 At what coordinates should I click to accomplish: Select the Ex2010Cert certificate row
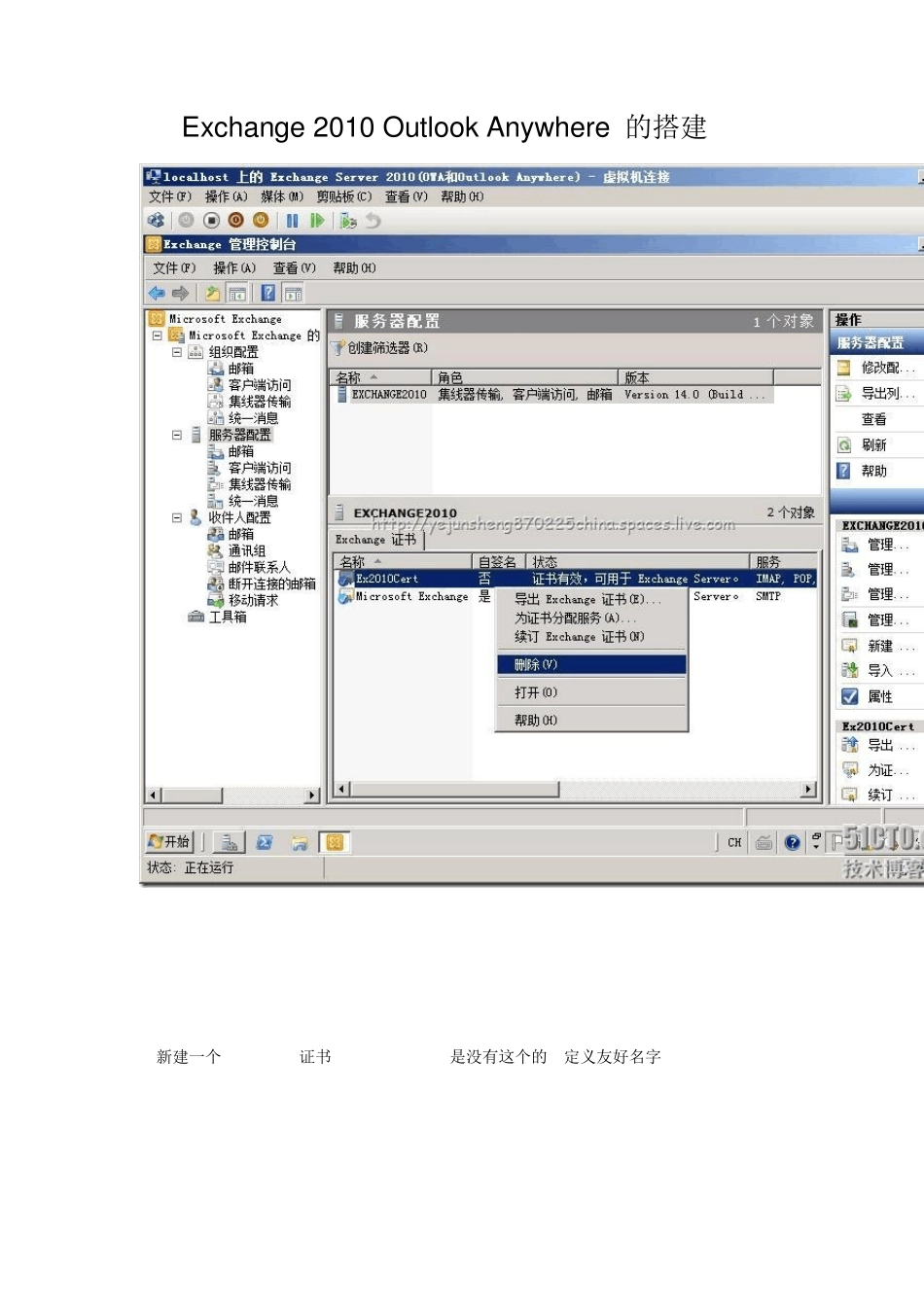tap(575, 579)
